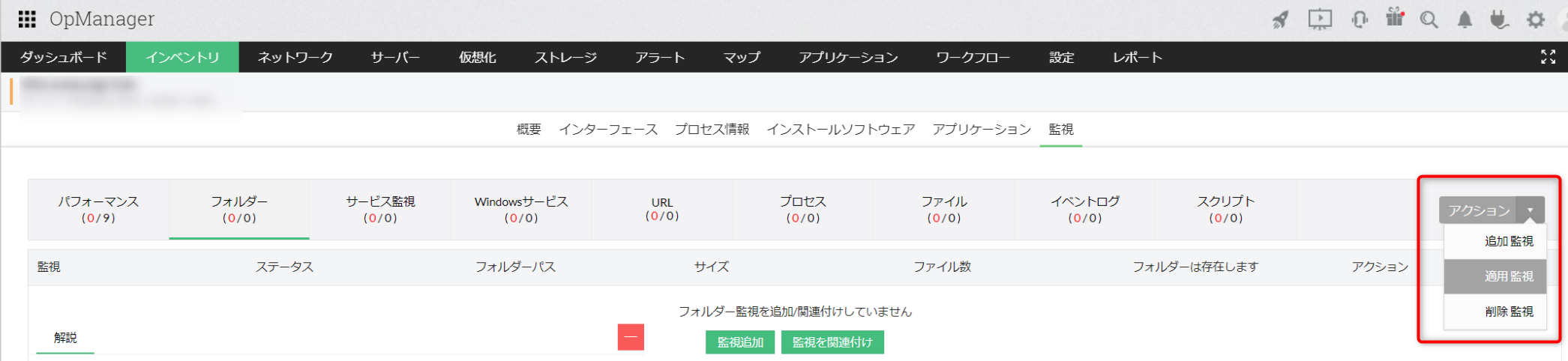Select 適用 監視 in the dropdown
1568x361 pixels.
point(1508,276)
